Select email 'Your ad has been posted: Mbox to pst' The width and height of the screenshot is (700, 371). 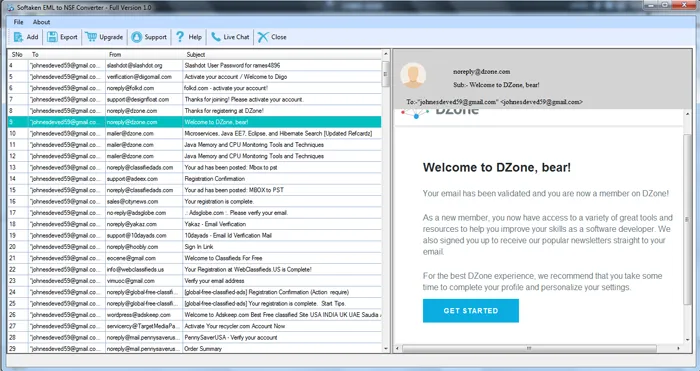195,167
